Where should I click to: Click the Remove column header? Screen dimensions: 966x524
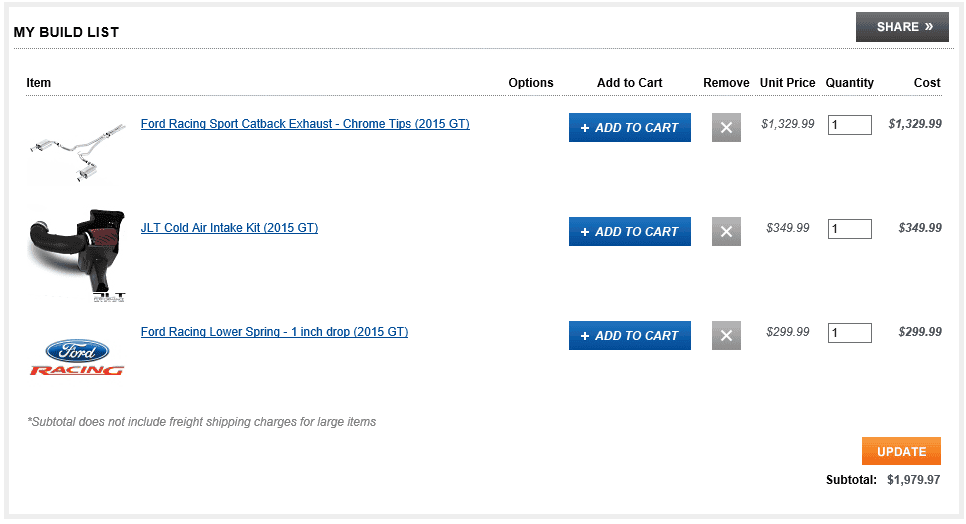pyautogui.click(x=726, y=83)
